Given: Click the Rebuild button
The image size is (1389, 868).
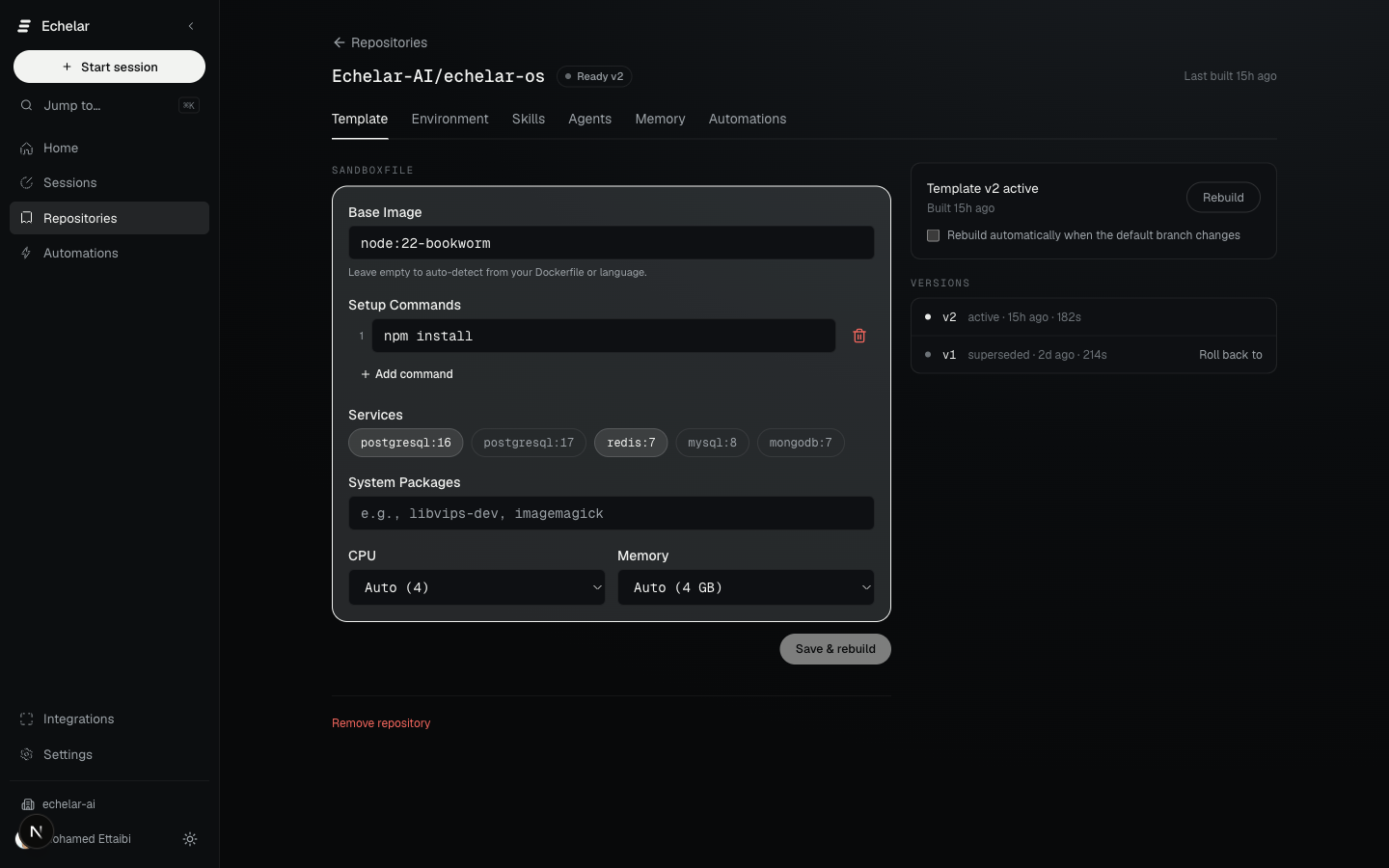Looking at the screenshot, I should (x=1223, y=198).
